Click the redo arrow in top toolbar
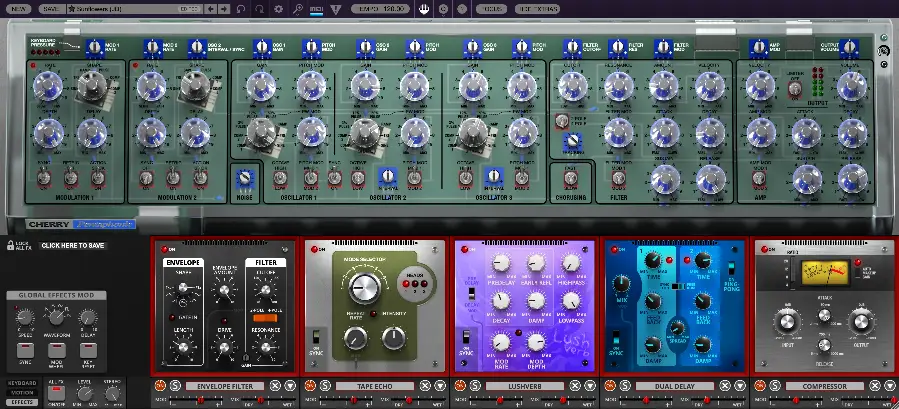Image resolution: width=899 pixels, height=409 pixels. coord(260,9)
